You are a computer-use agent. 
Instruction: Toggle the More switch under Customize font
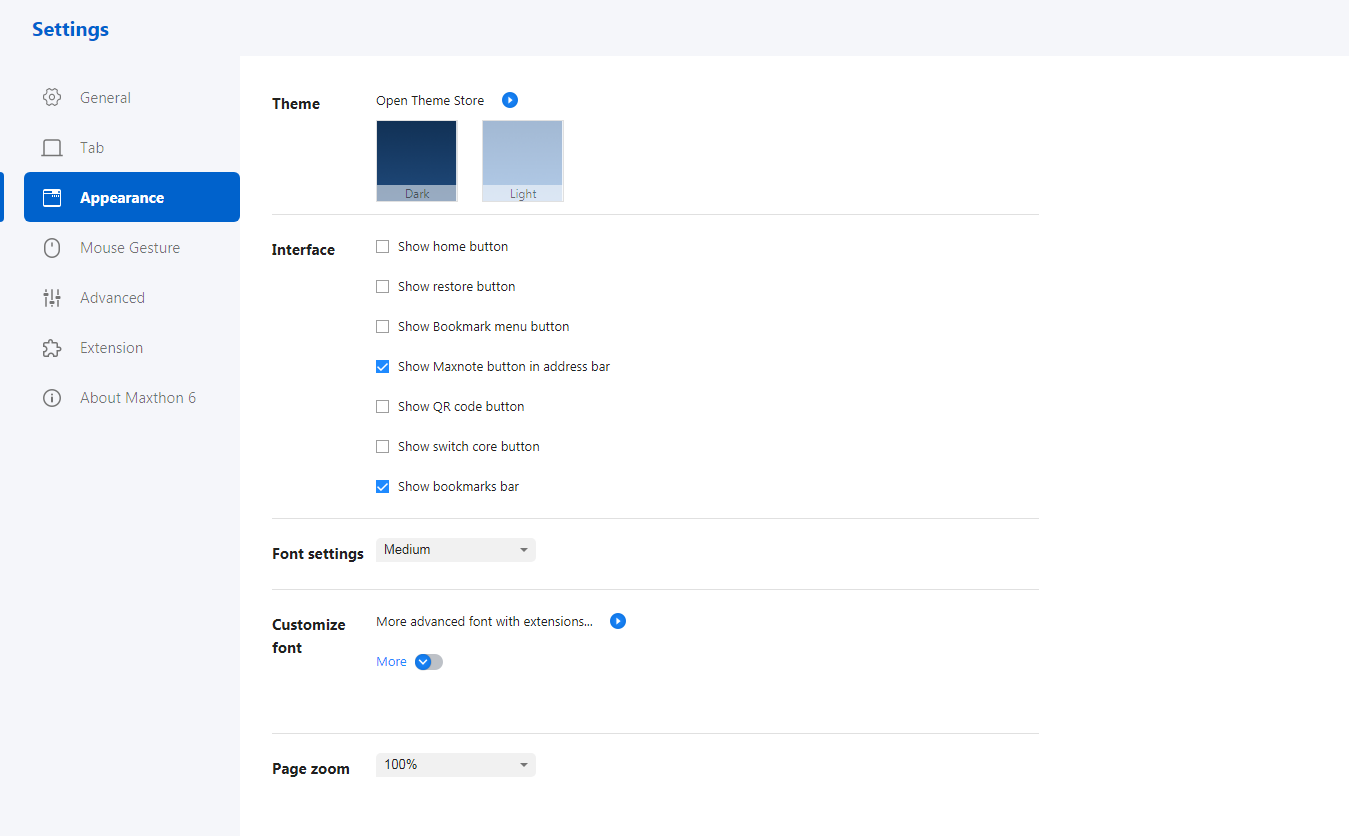428,662
